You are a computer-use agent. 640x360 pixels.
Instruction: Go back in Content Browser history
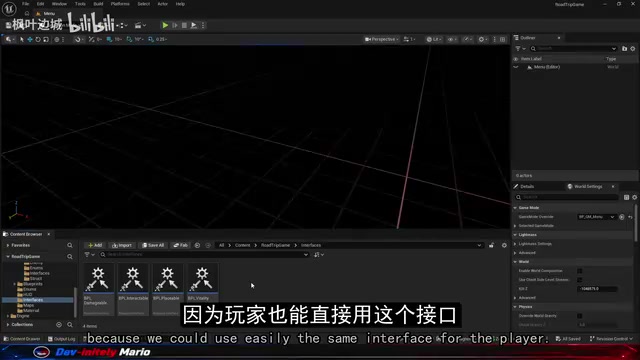198,245
